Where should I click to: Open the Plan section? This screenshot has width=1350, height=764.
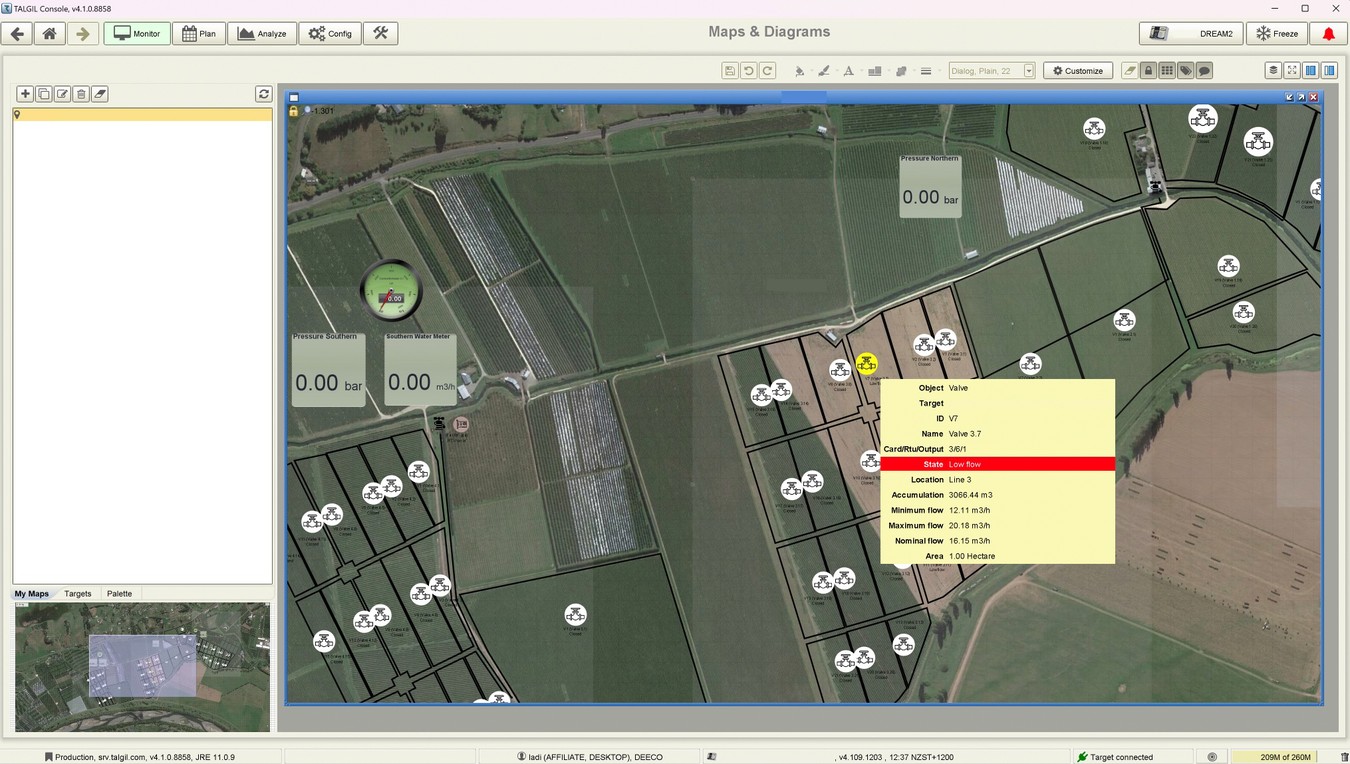click(199, 33)
